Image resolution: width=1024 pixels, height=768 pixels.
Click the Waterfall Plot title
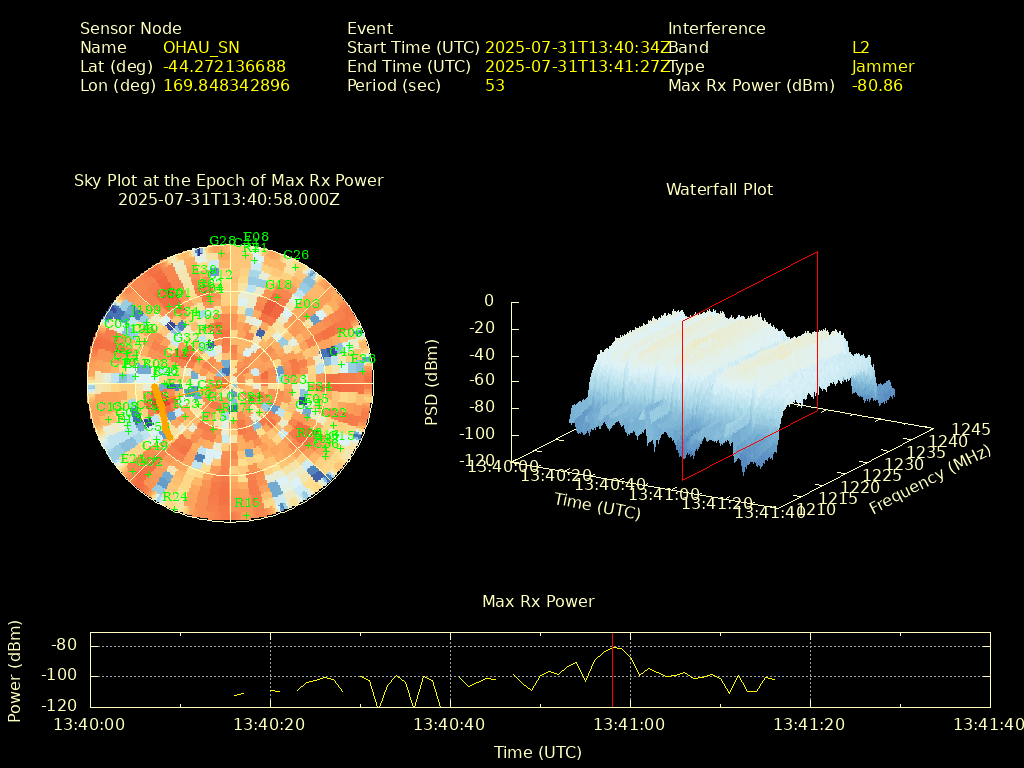pyautogui.click(x=719, y=189)
